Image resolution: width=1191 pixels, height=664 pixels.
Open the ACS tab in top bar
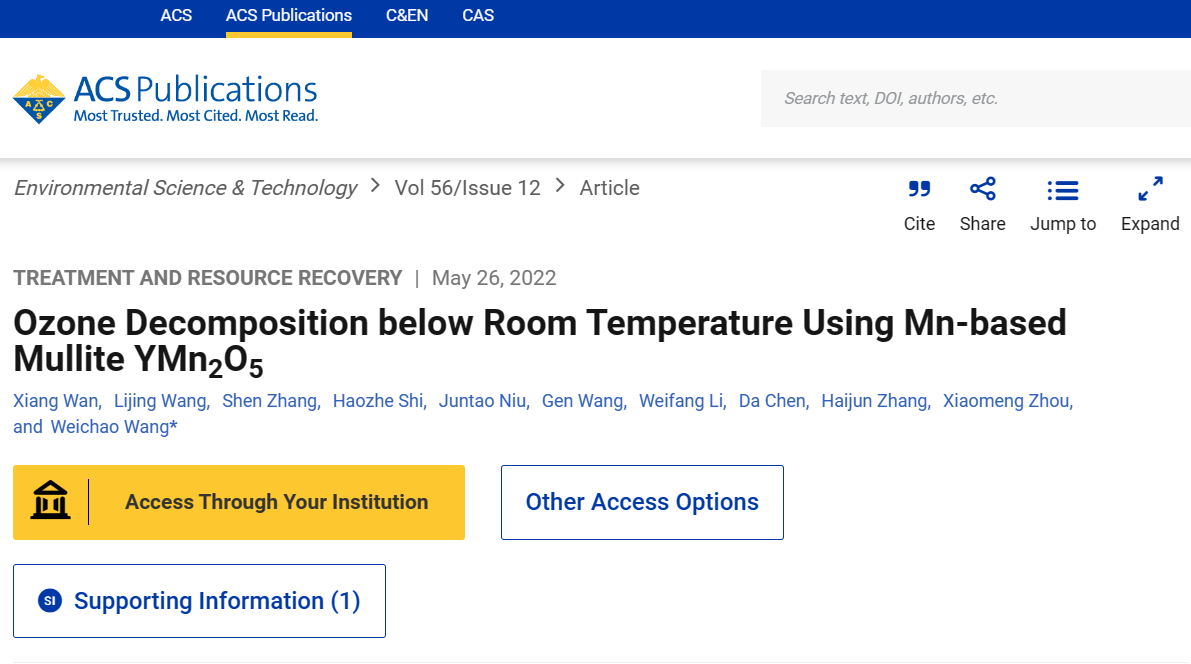(176, 16)
